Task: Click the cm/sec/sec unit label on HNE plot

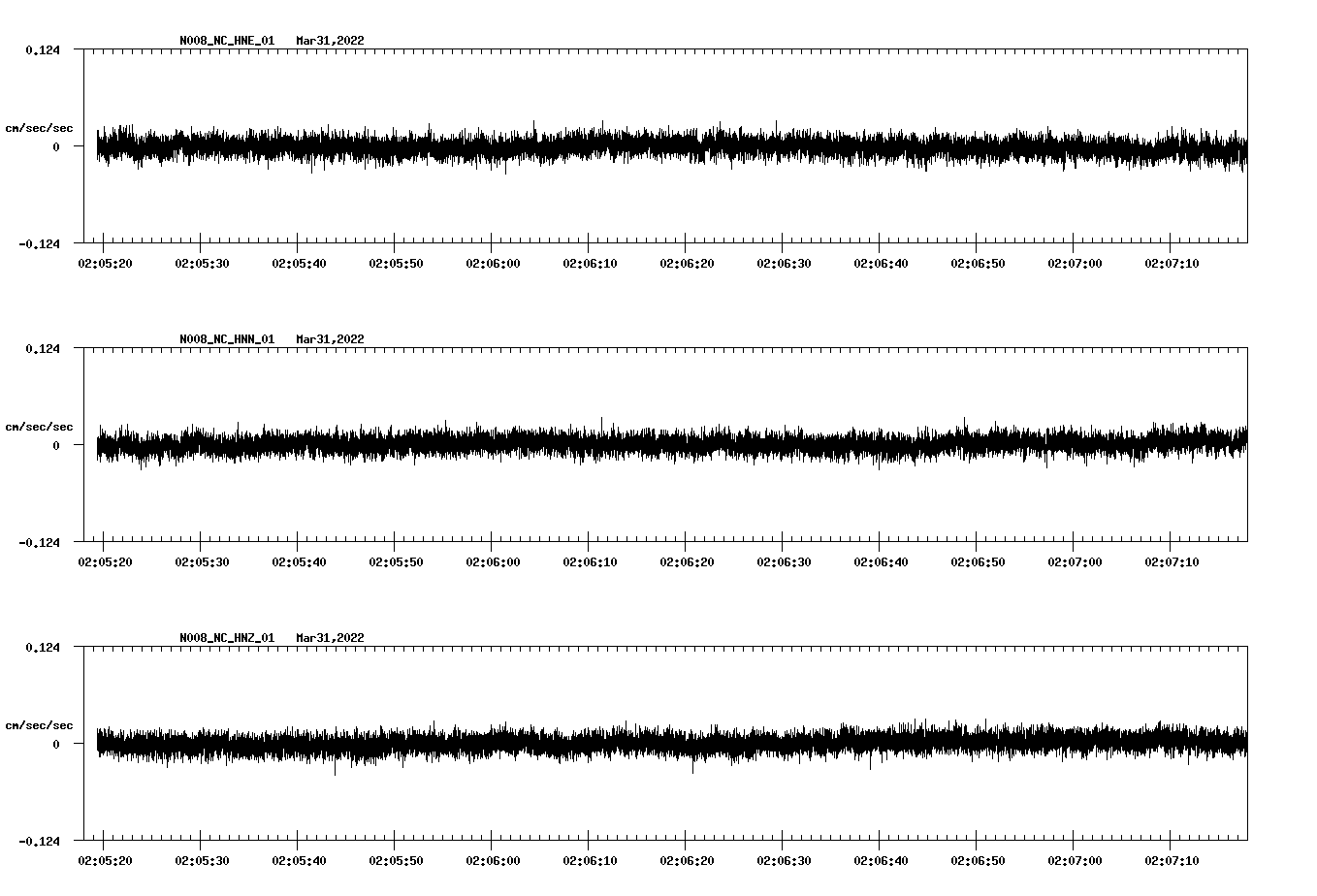Action: pyautogui.click(x=39, y=129)
